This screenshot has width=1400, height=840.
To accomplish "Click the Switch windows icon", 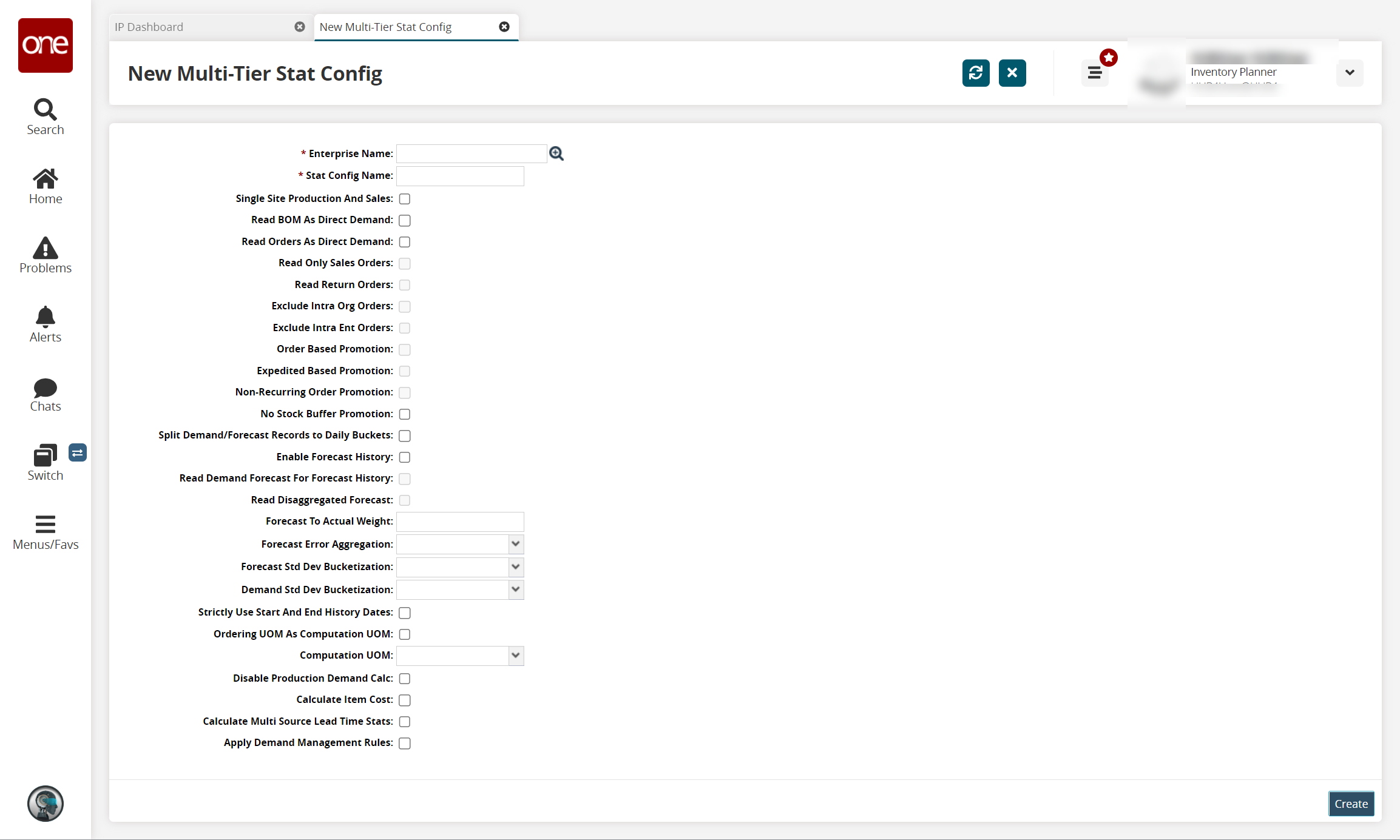I will point(45,462).
